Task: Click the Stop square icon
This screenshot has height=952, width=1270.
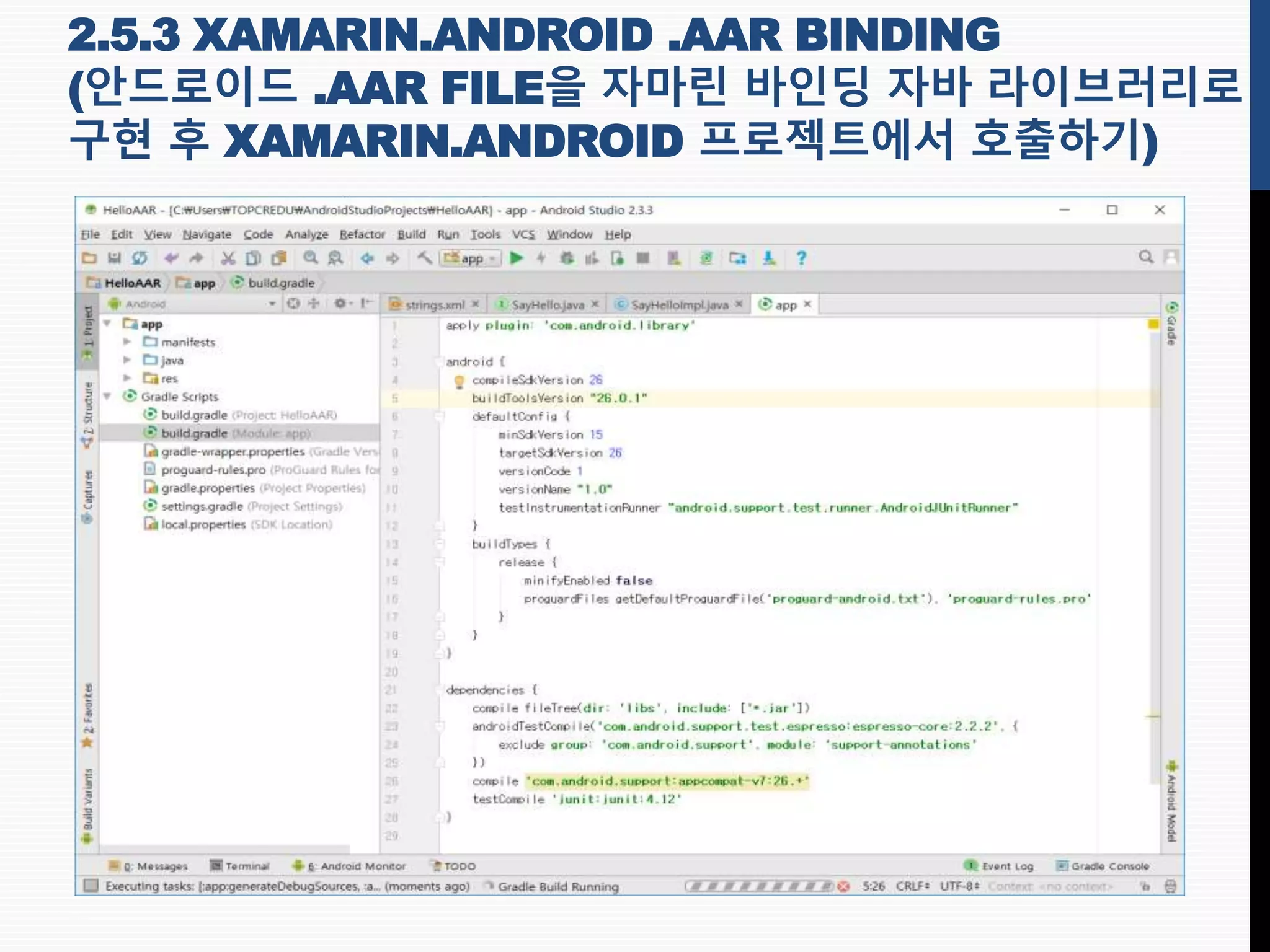Action: [643, 258]
